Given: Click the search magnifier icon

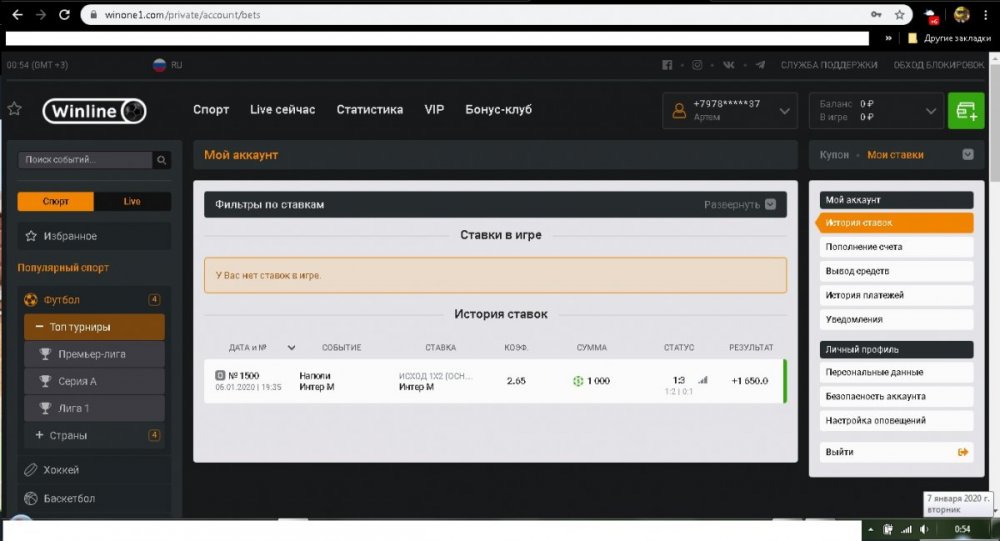Looking at the screenshot, I should click(x=161, y=160).
